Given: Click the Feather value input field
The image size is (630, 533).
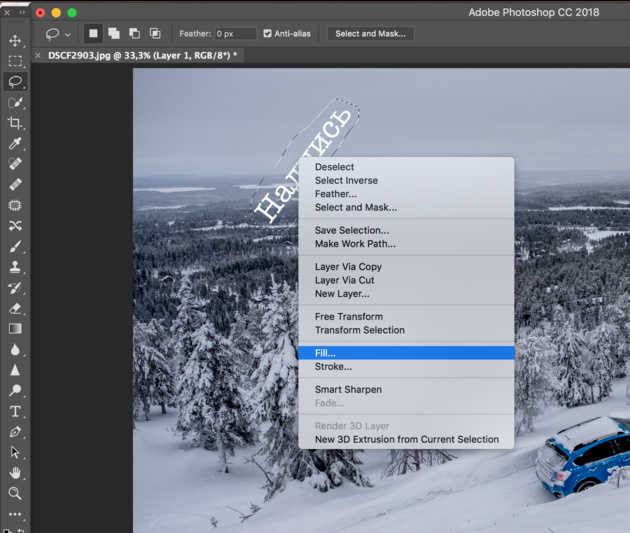Looking at the screenshot, I should pyautogui.click(x=236, y=33).
